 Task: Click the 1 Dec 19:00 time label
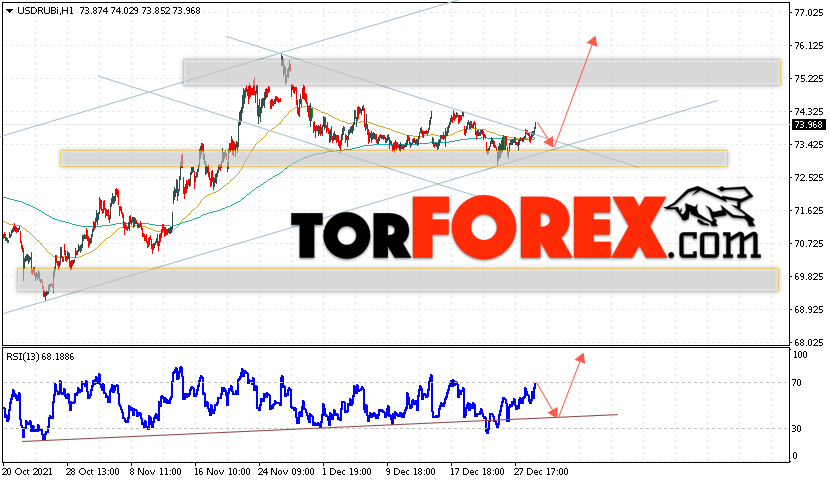[348, 471]
